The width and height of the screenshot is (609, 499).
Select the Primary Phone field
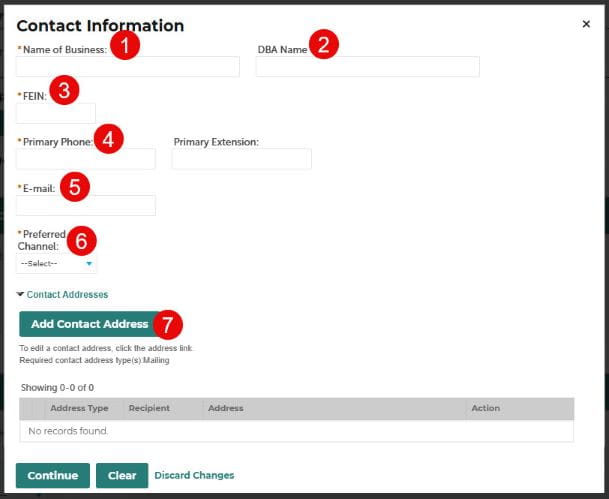pos(86,159)
